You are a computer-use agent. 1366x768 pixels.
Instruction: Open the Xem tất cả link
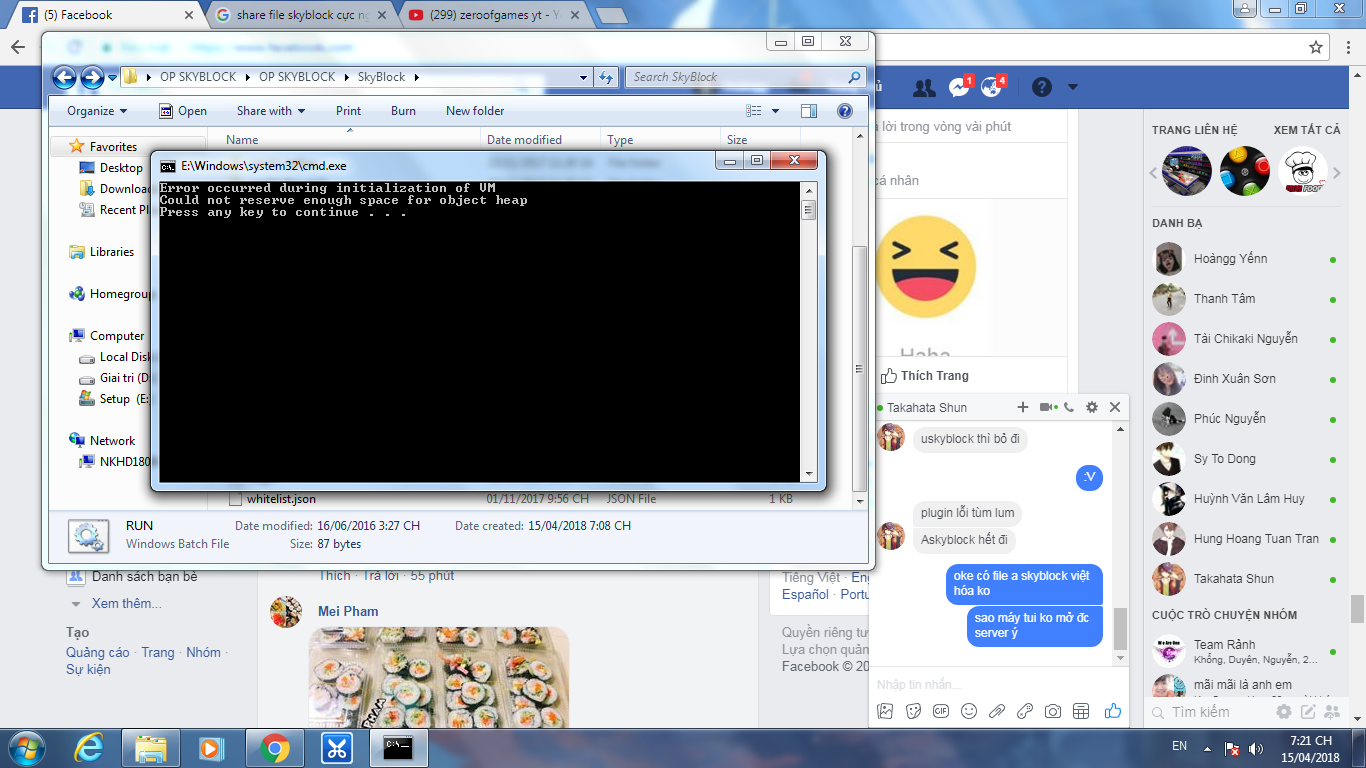(x=1307, y=130)
